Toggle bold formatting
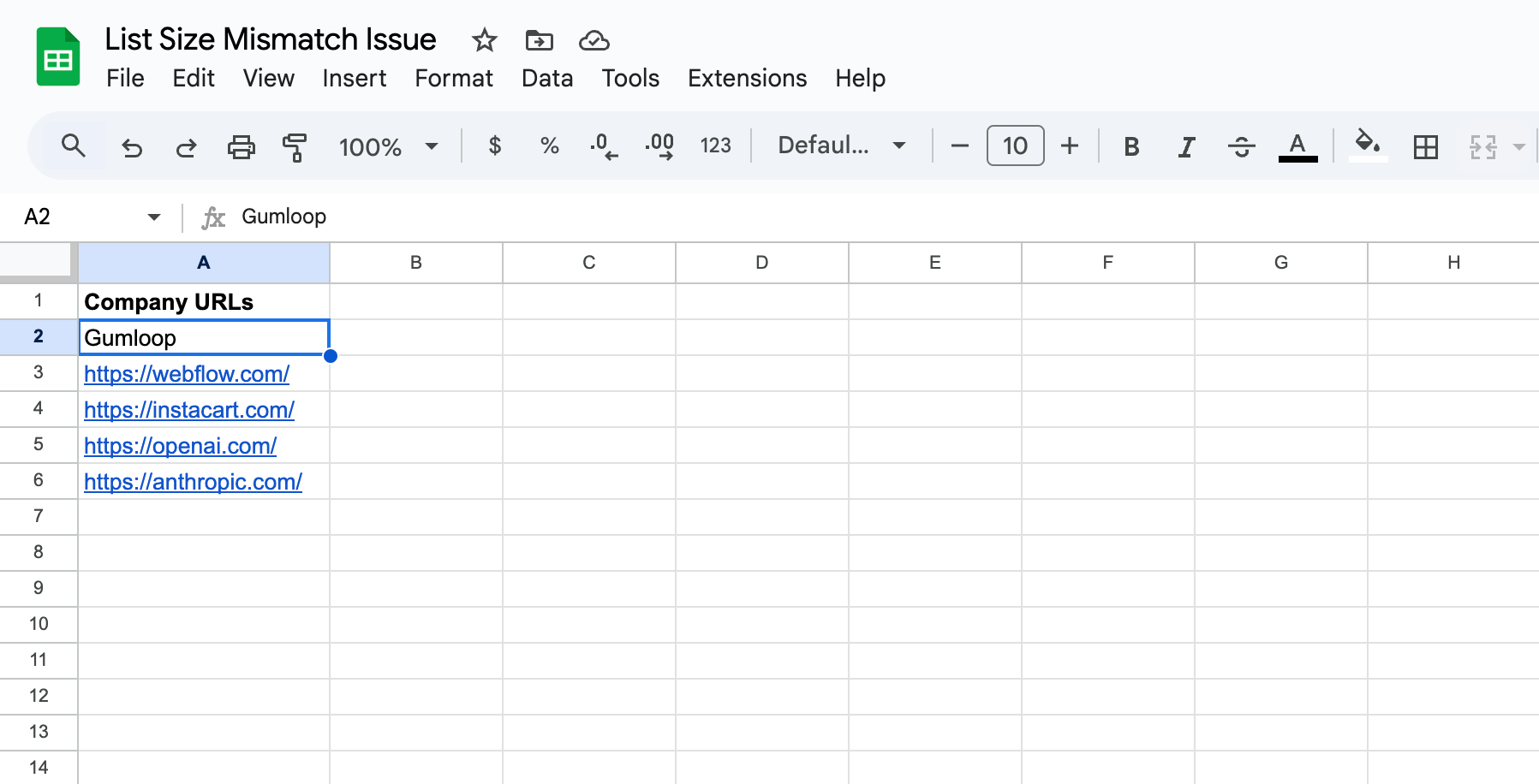Screen dimensions: 1539x784 point(1131,147)
